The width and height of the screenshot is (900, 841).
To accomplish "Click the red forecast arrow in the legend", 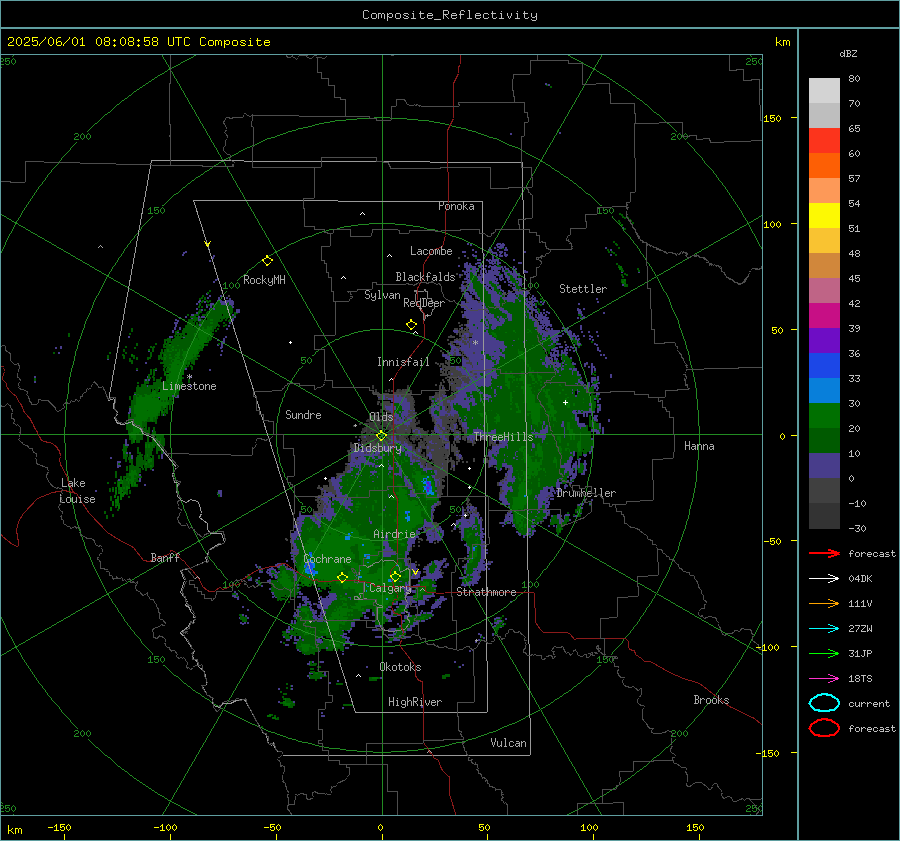I will 824,553.
